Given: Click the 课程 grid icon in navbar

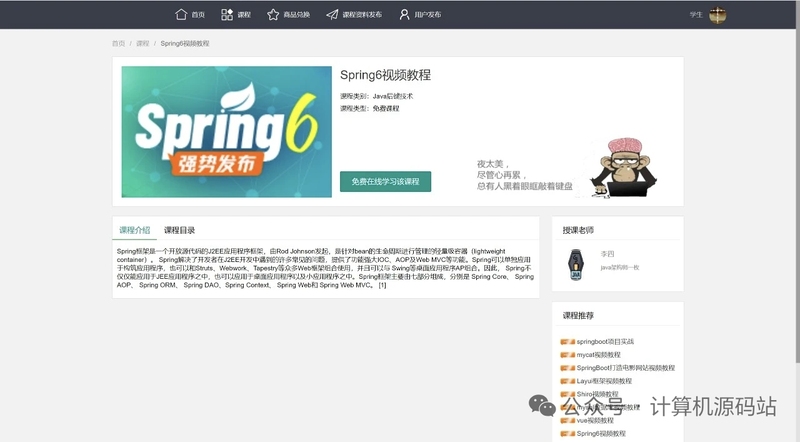Looking at the screenshot, I should click(x=227, y=15).
